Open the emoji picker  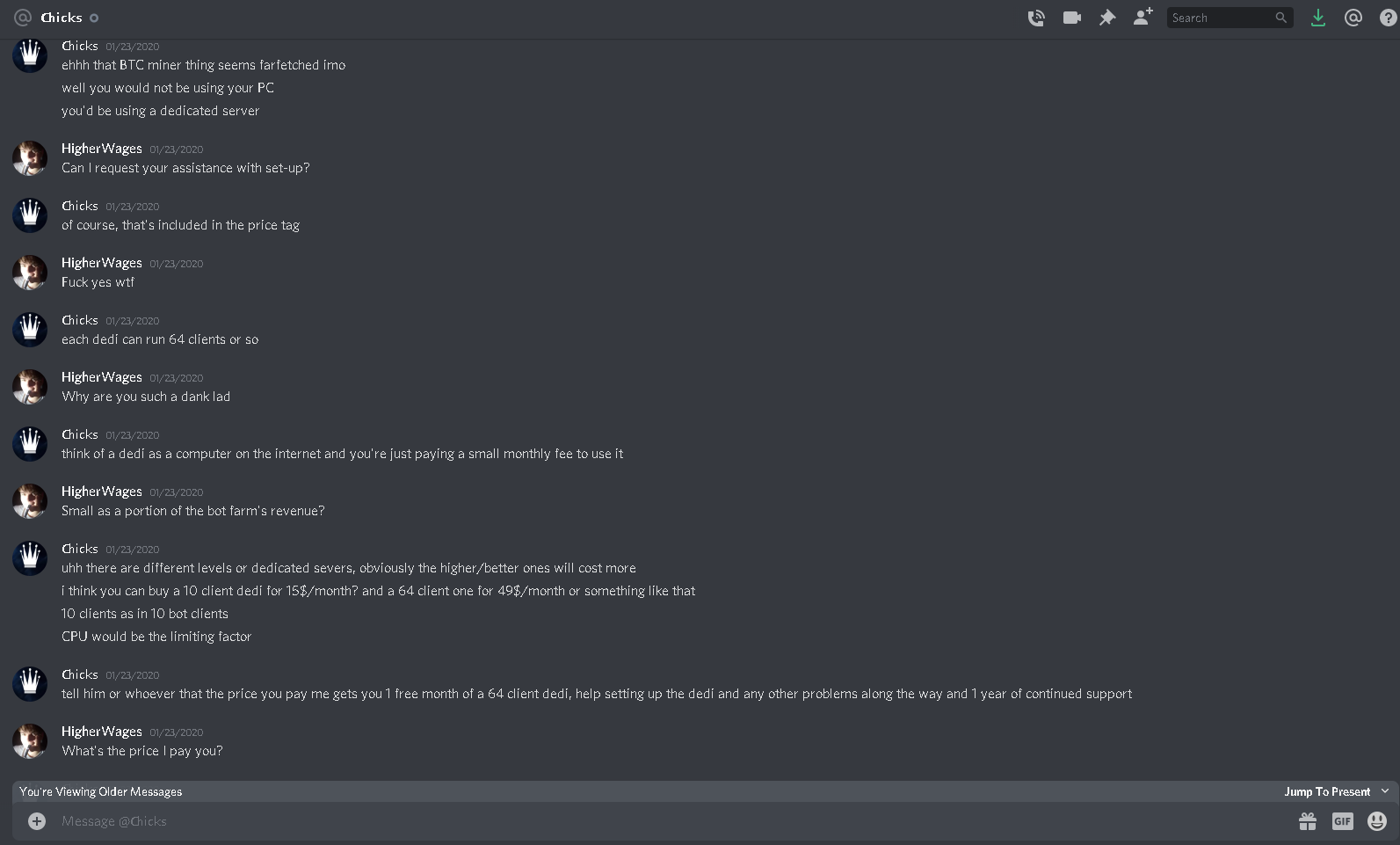pyautogui.click(x=1377, y=821)
